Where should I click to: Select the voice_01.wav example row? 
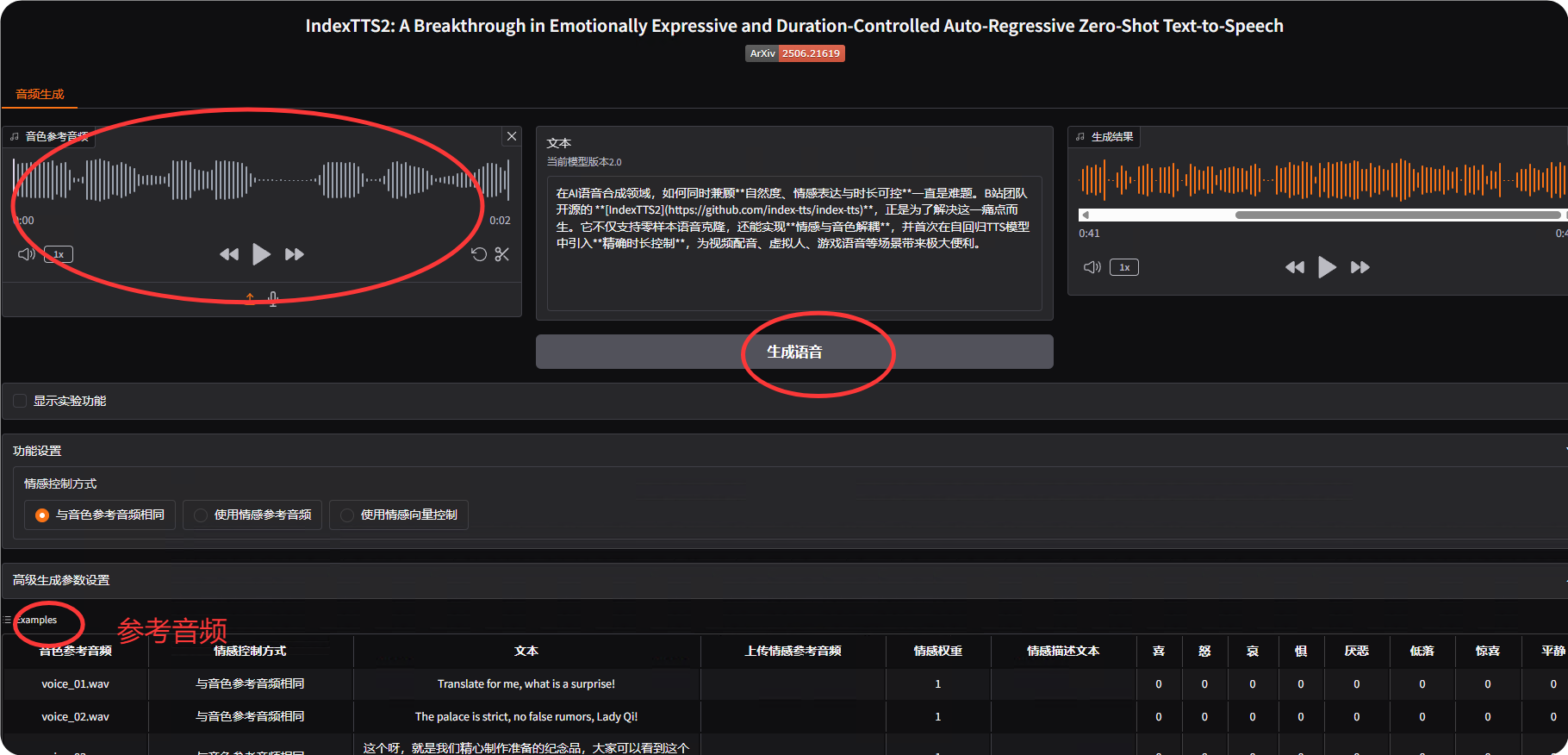784,683
